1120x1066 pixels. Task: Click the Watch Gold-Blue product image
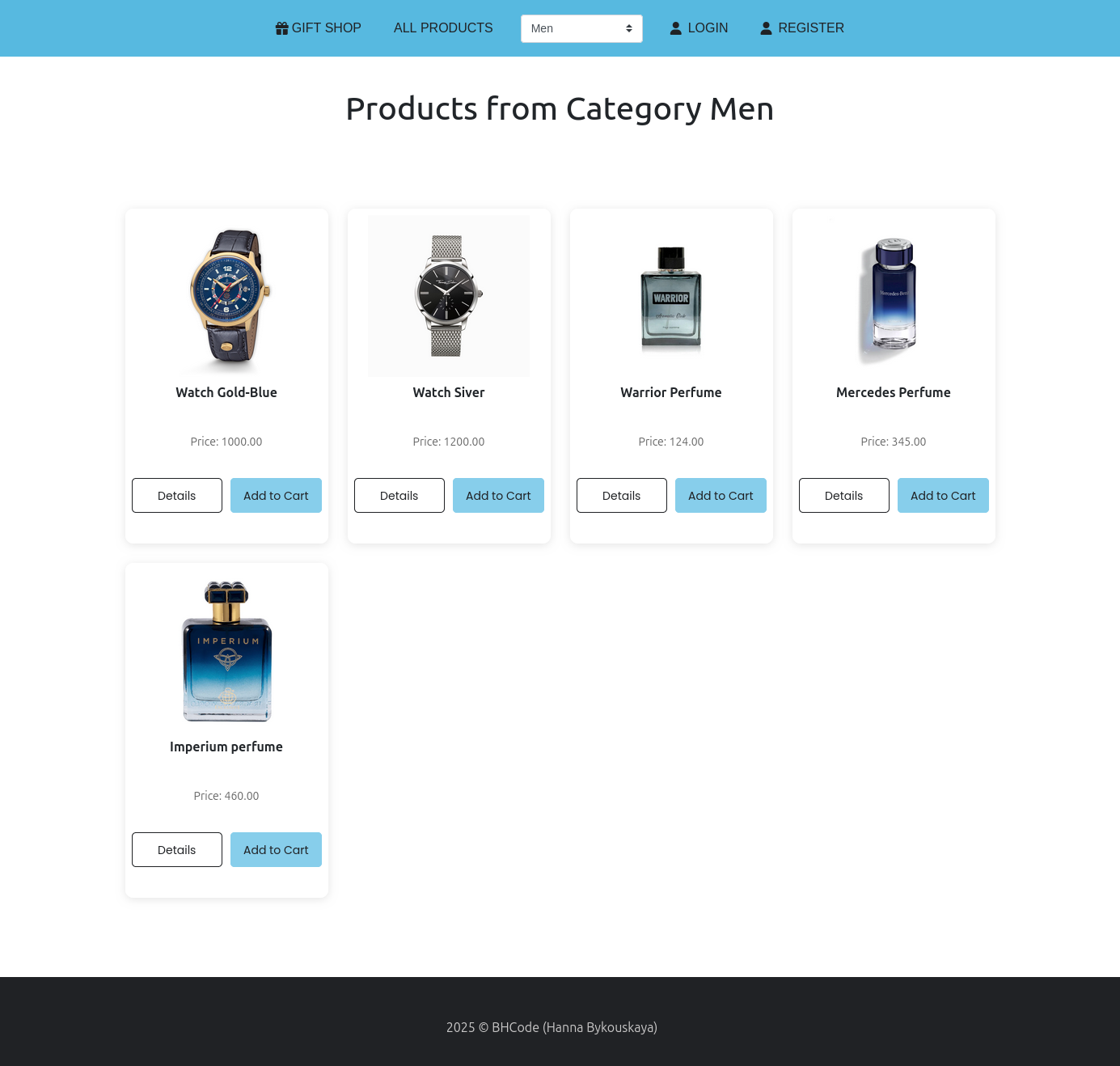pyautogui.click(x=227, y=296)
